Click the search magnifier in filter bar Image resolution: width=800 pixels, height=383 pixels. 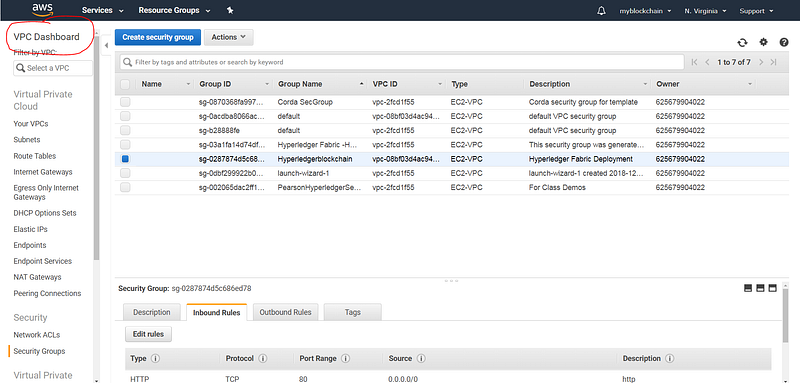tap(128, 62)
